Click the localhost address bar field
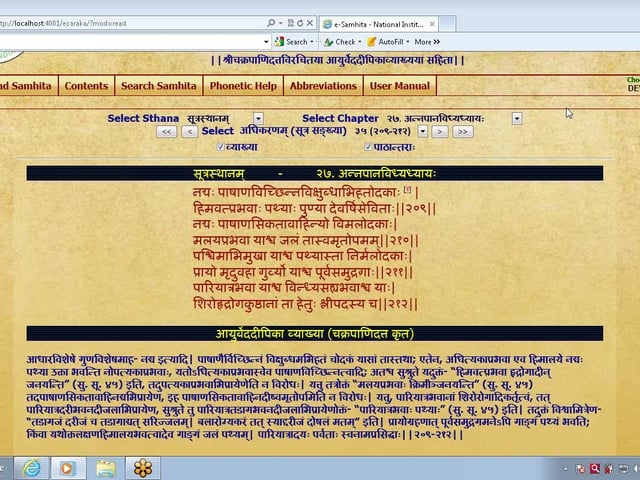Screen dimensions: 640x480 coord(130,22)
